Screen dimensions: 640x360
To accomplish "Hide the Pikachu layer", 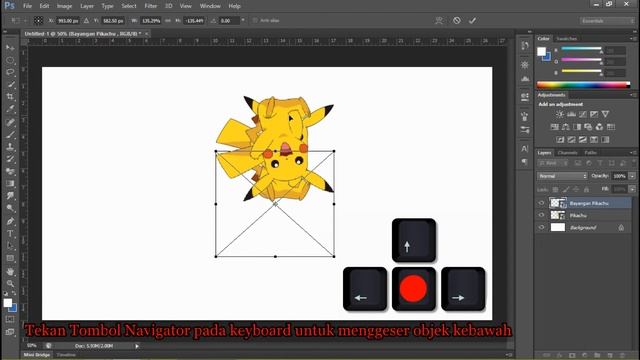I will tap(542, 215).
